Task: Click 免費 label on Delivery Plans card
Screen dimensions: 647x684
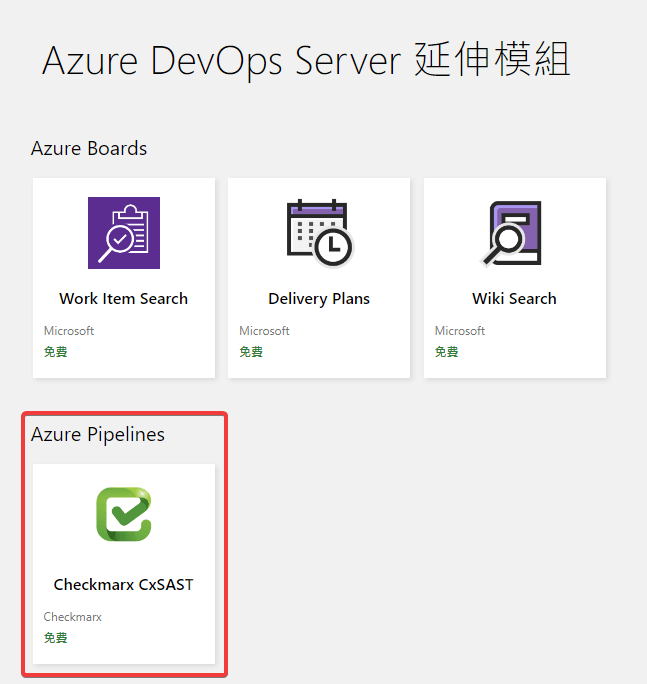Action: point(251,352)
